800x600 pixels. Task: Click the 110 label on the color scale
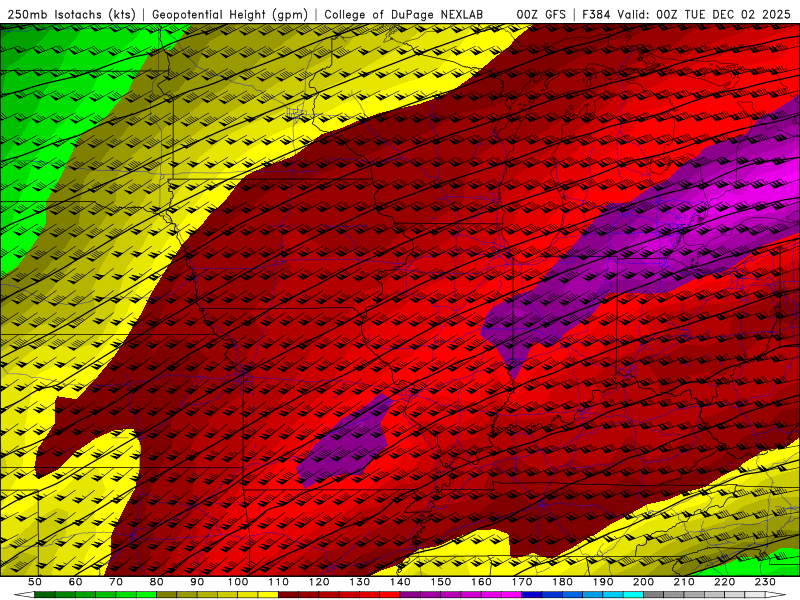click(x=279, y=582)
